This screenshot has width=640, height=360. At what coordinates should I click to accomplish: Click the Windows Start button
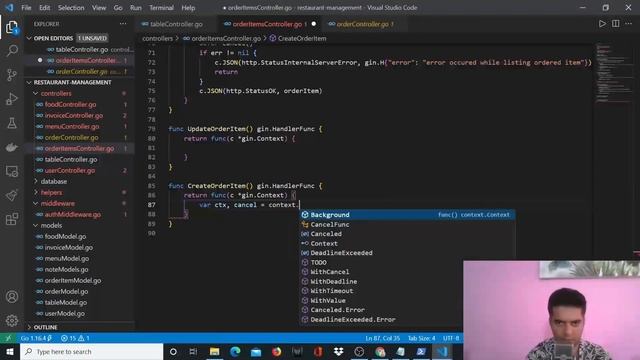pos(10,351)
